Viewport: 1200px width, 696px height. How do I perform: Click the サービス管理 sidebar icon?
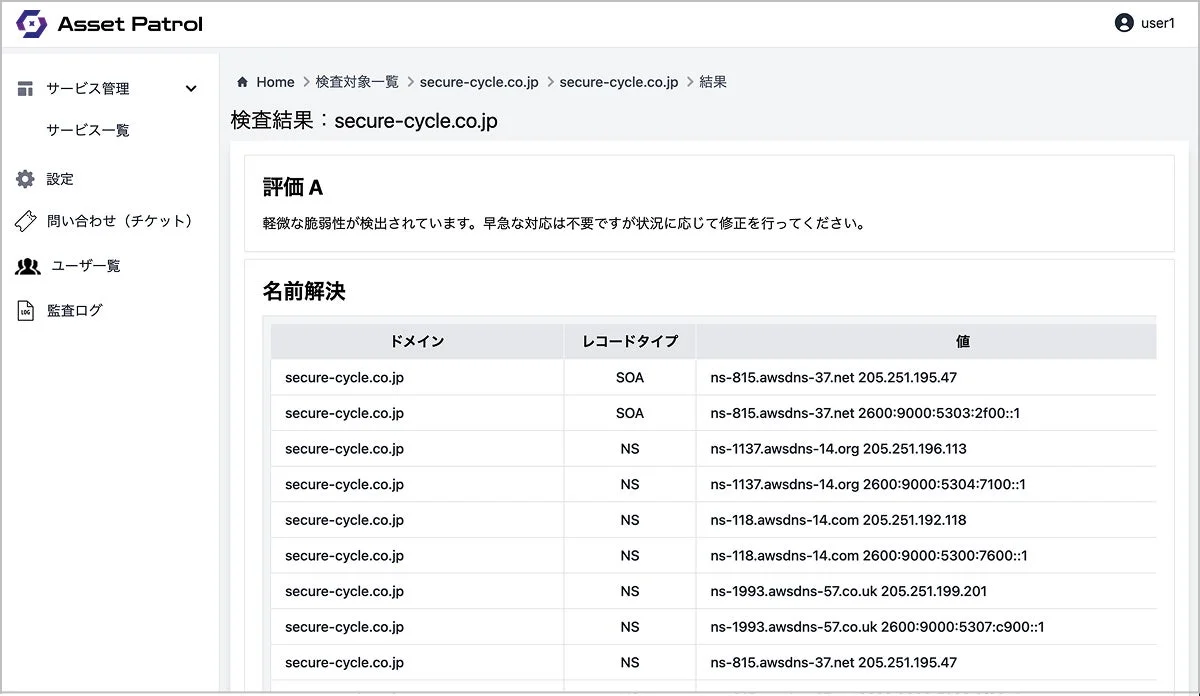[x=23, y=88]
